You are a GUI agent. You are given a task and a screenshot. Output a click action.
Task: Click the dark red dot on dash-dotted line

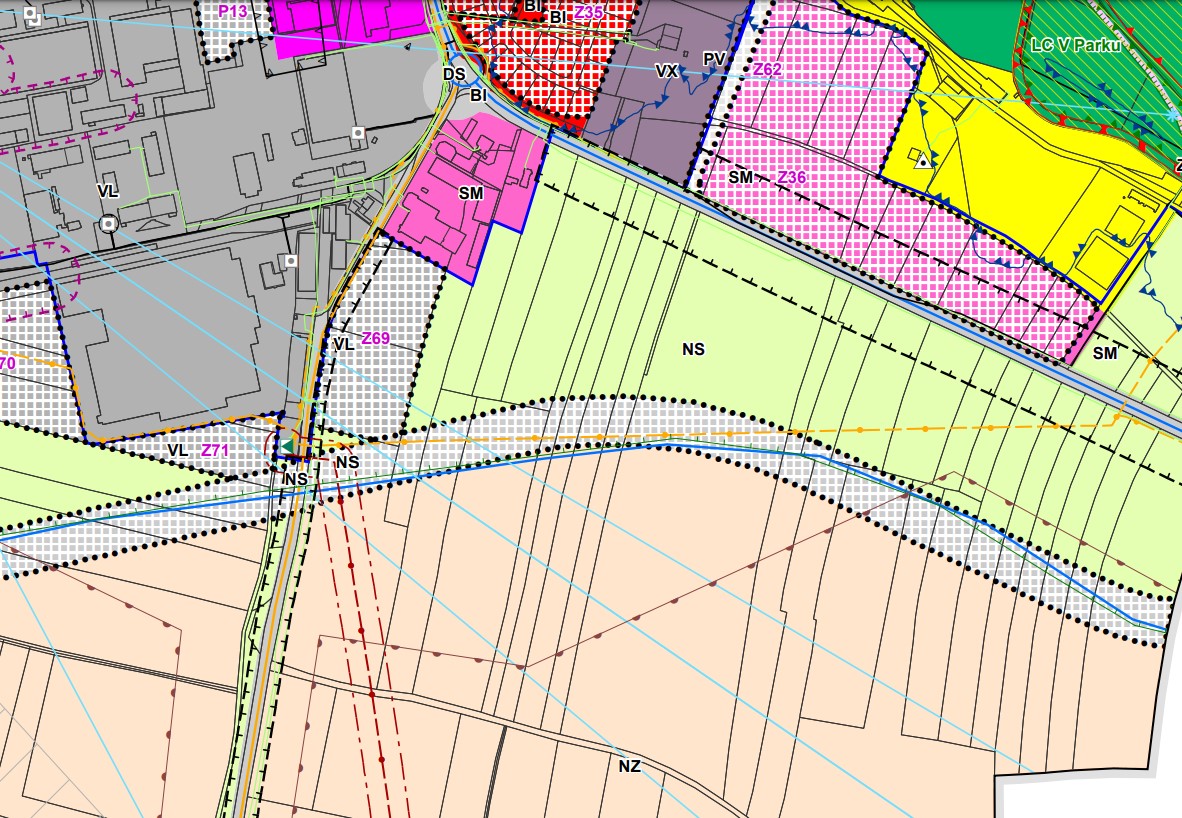[x=372, y=692]
